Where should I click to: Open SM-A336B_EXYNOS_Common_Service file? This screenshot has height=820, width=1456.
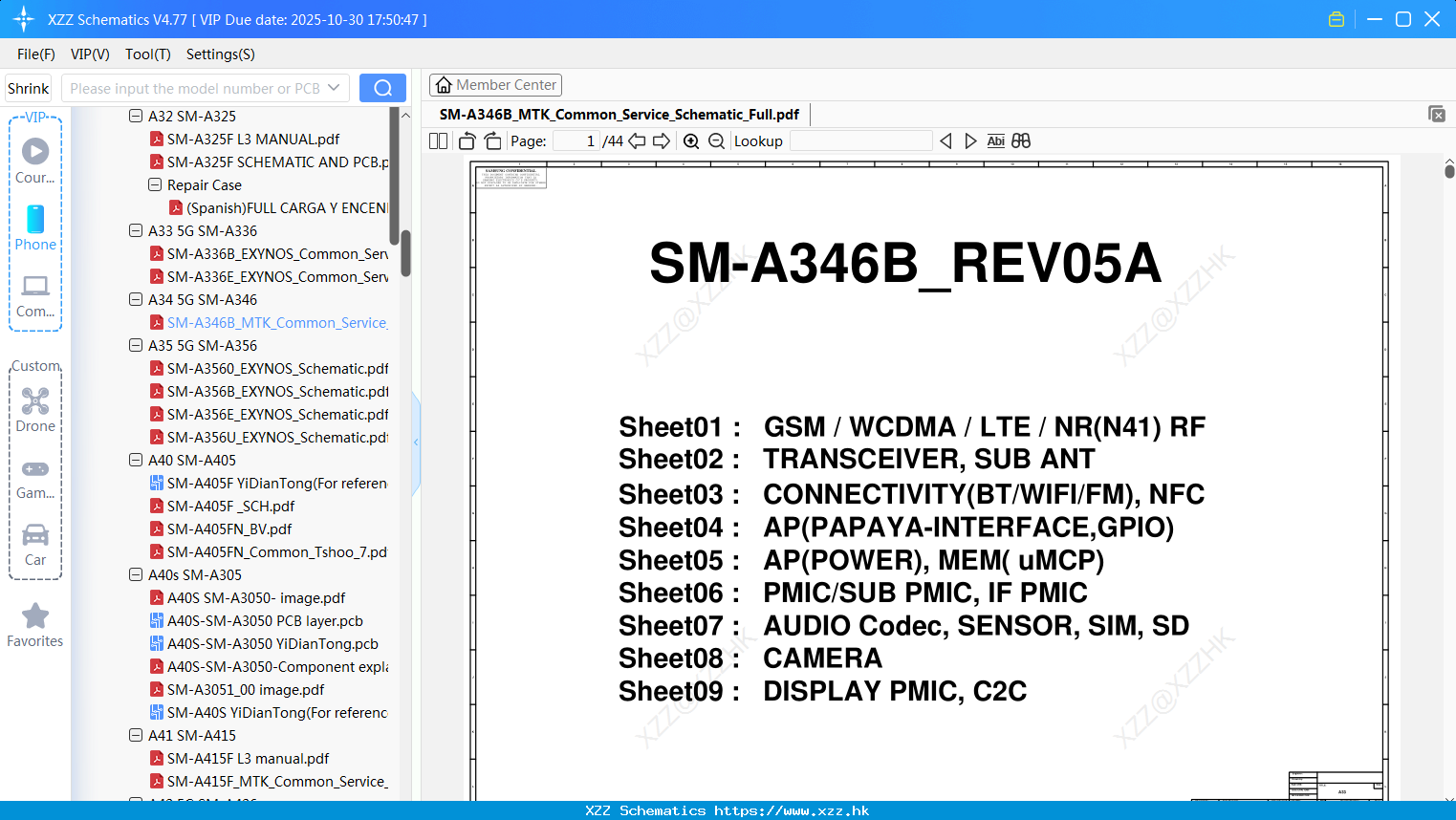(x=277, y=253)
